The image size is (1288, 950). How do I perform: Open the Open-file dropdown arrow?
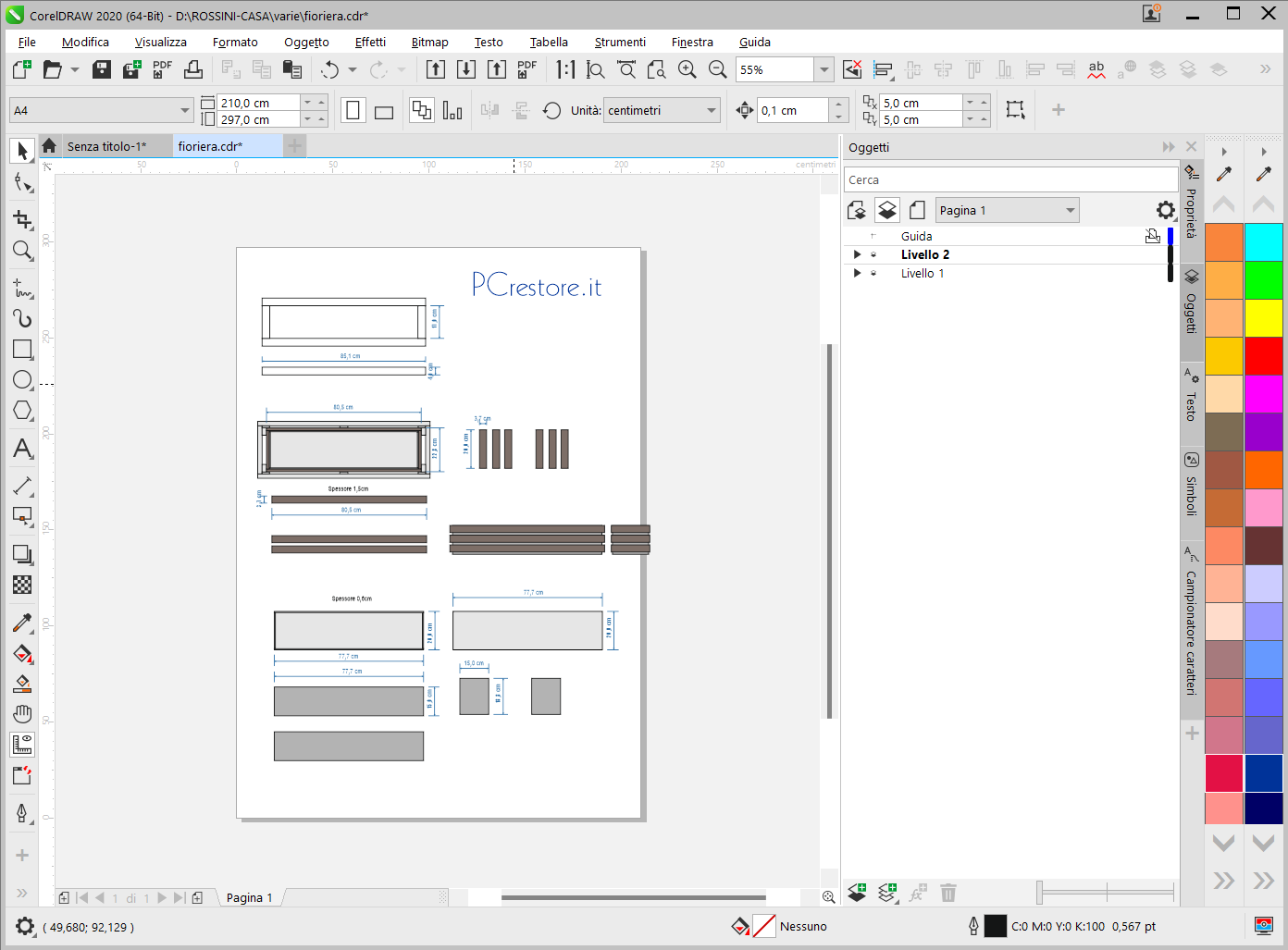coord(75,69)
